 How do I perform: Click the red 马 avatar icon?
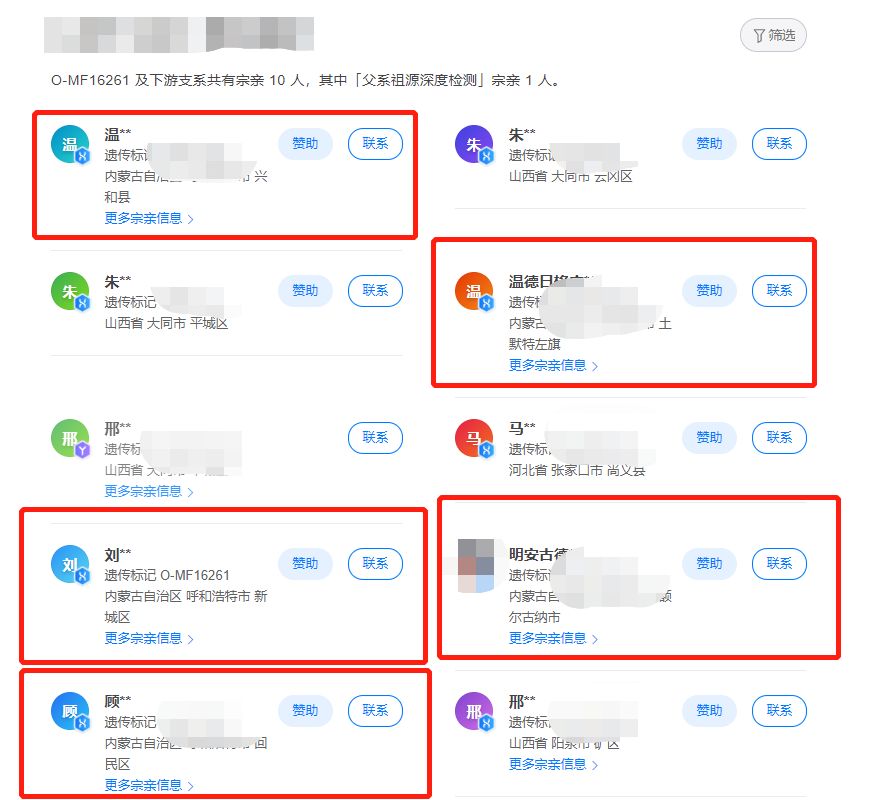tap(474, 438)
